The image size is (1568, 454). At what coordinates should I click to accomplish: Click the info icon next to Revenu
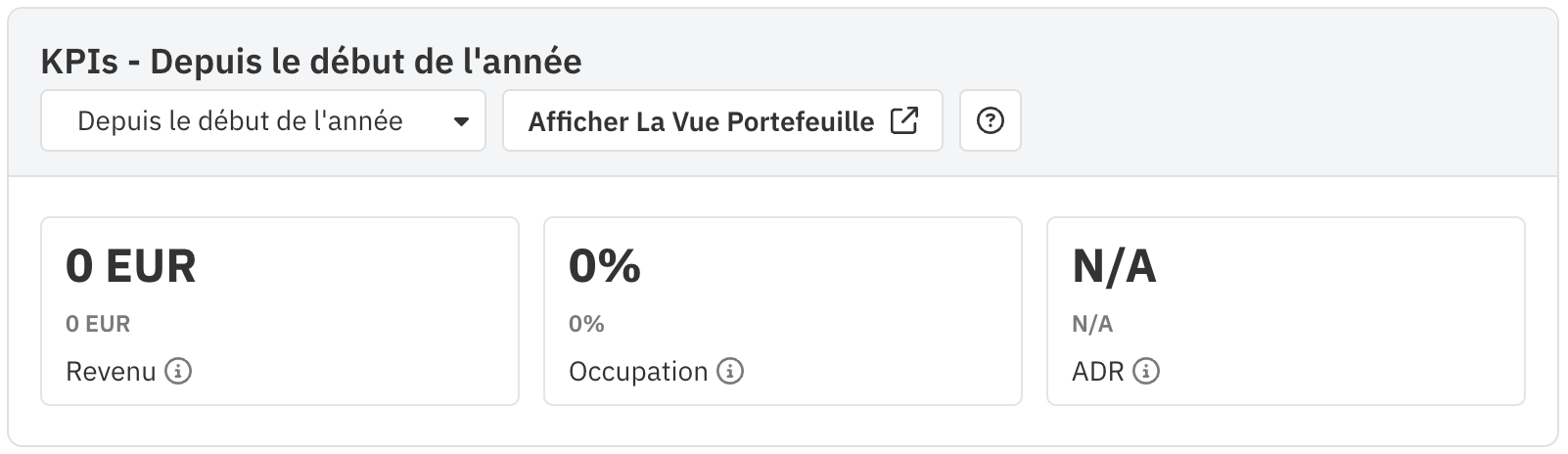coord(177,372)
